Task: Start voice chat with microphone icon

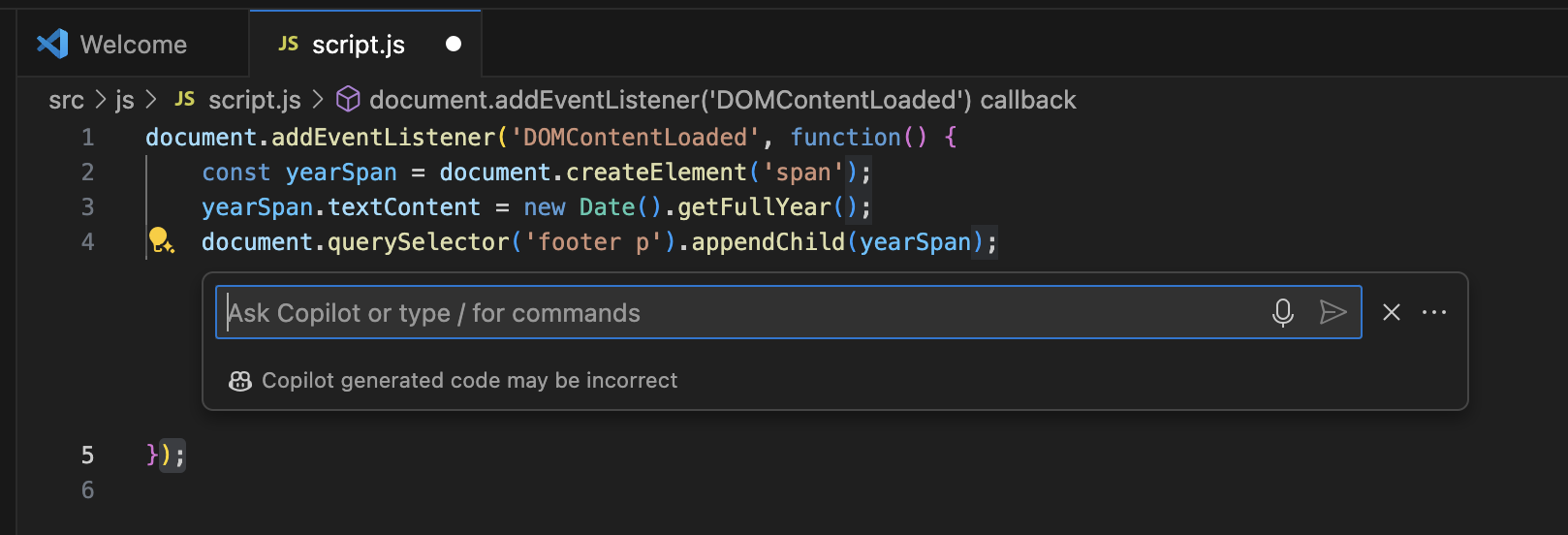Action: tap(1282, 312)
